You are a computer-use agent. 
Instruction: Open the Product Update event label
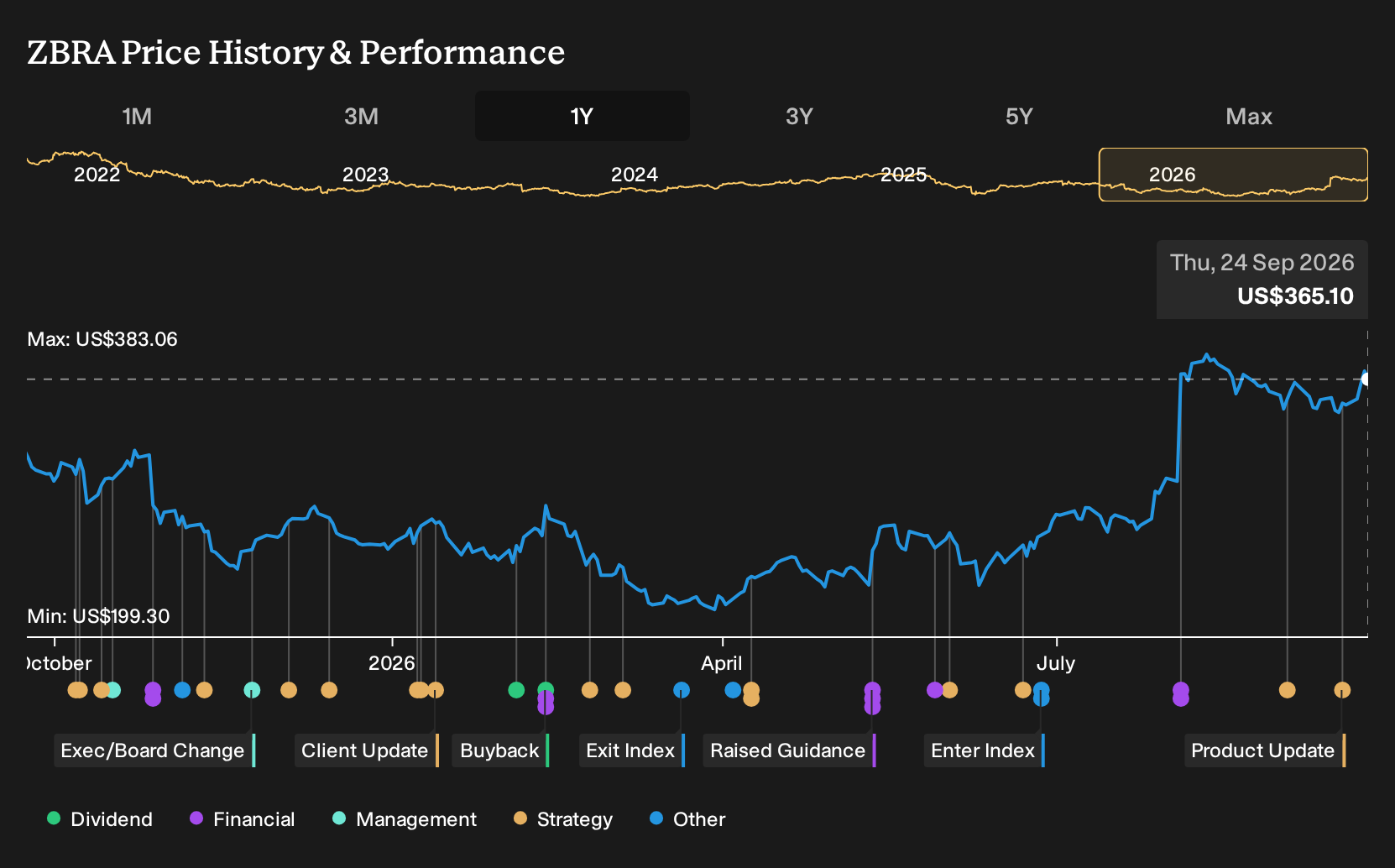click(1265, 750)
